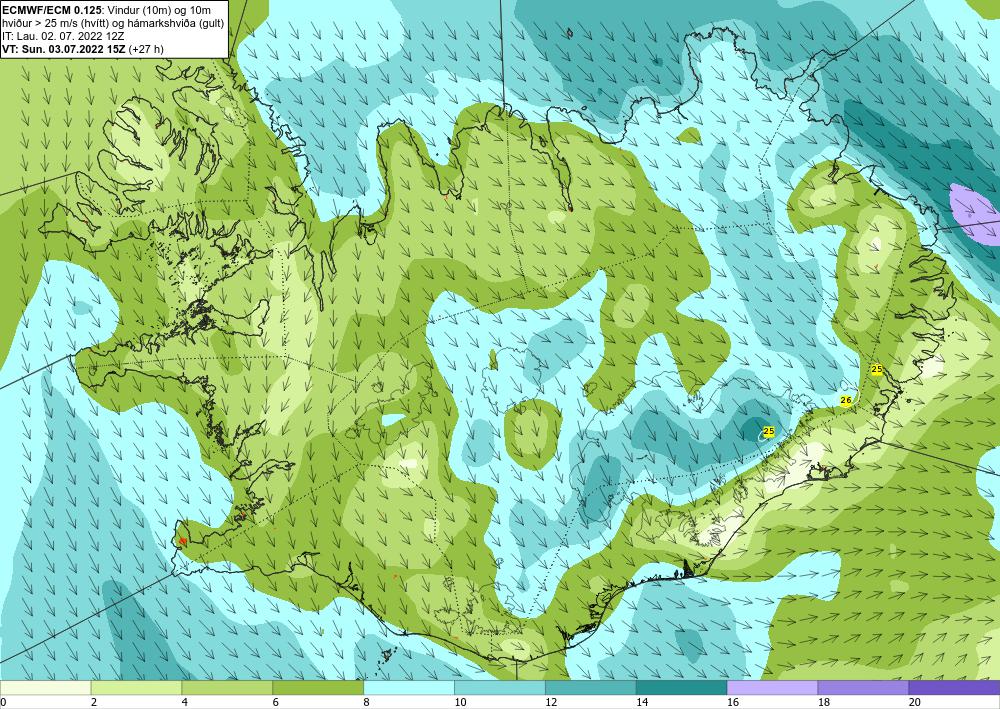Click the 6–8 m/s darker green legend swatch
The image size is (1000, 709).
click(318, 688)
